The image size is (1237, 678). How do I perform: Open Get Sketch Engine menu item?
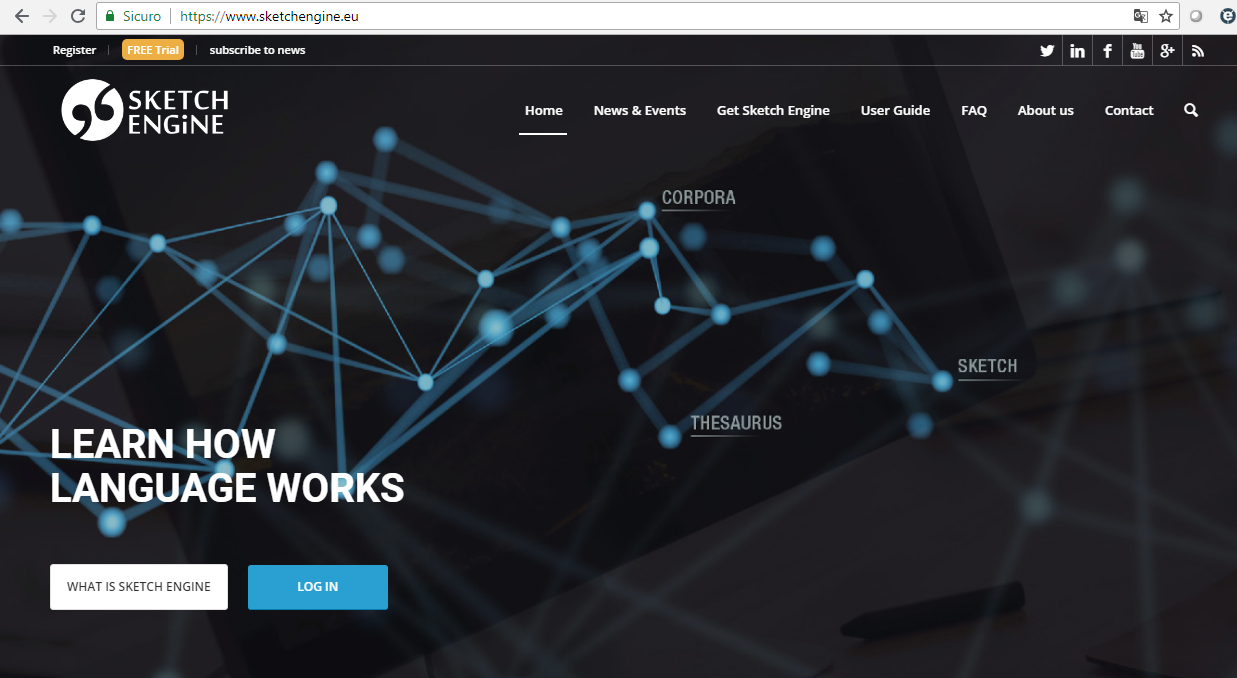coord(773,111)
